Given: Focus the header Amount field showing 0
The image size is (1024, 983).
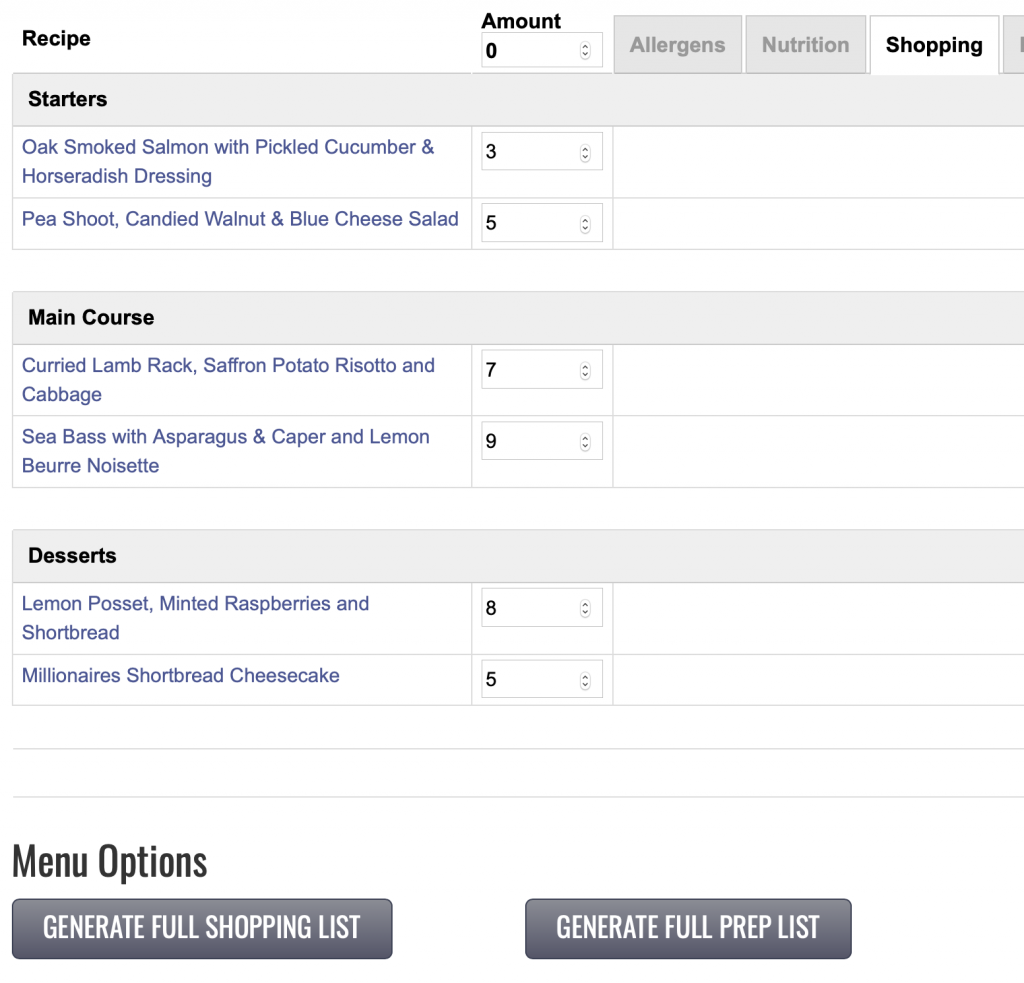Looking at the screenshot, I should [542, 50].
